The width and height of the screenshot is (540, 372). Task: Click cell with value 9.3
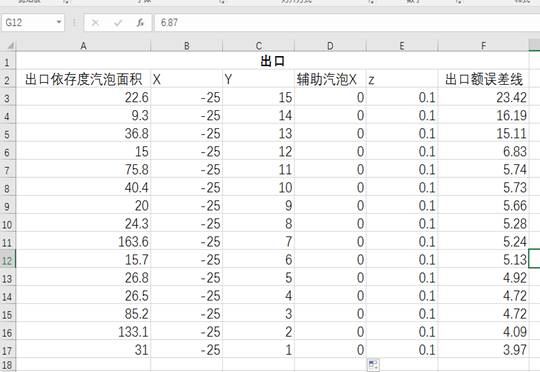click(x=83, y=115)
